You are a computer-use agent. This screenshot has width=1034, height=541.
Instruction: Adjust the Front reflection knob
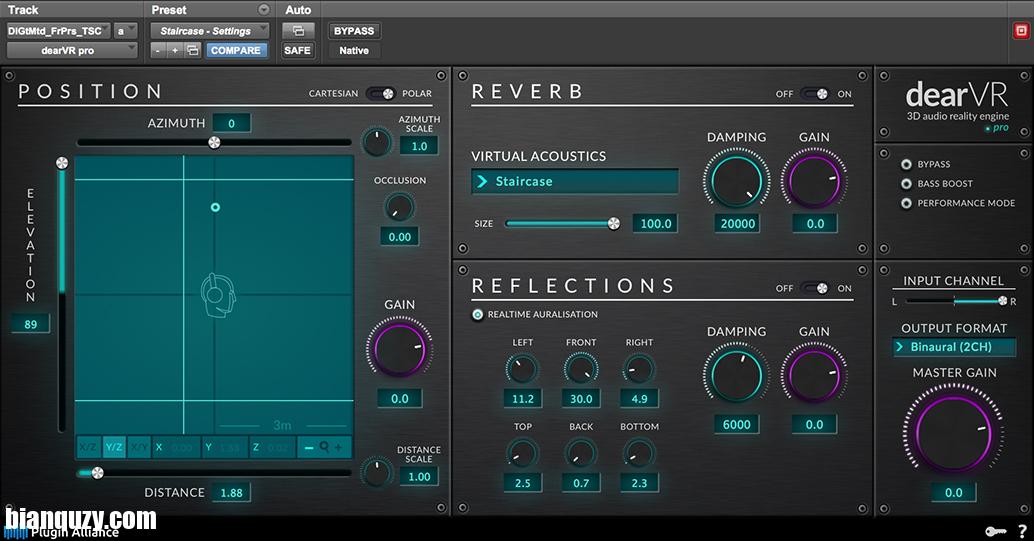(x=581, y=369)
